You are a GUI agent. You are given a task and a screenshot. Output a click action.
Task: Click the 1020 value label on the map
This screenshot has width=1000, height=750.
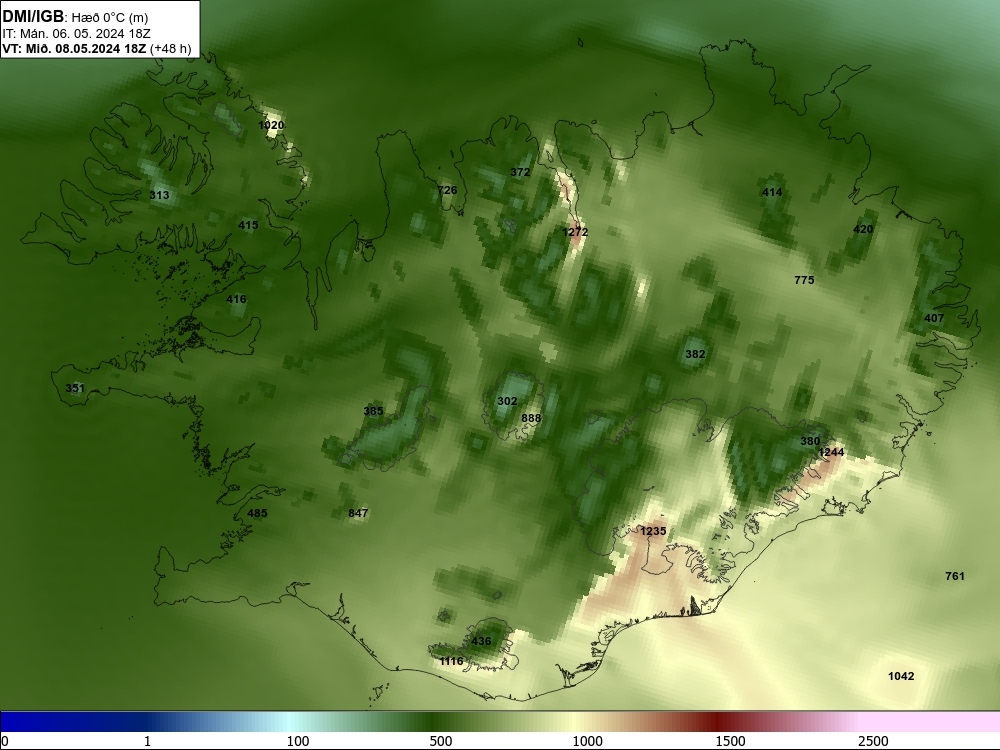tap(271, 125)
